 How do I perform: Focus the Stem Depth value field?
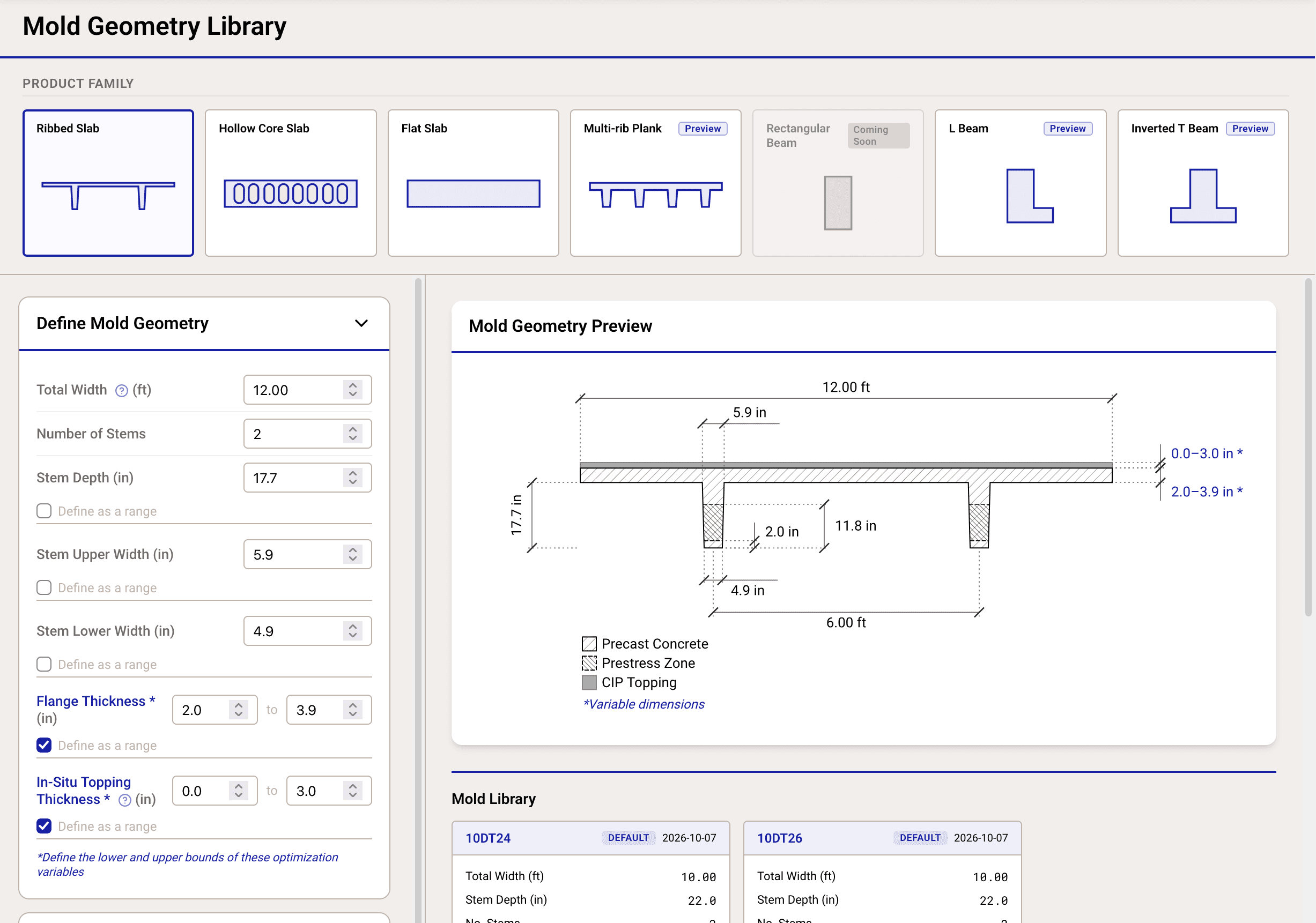tap(308, 477)
